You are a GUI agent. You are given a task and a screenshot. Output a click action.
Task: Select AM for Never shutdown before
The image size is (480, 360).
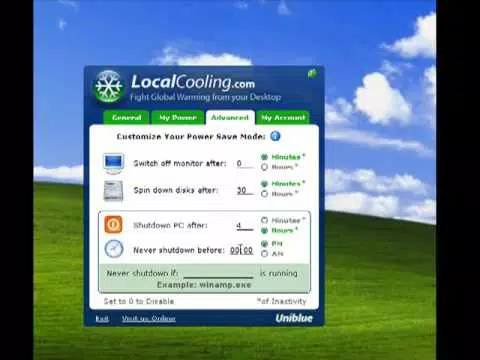264,254
